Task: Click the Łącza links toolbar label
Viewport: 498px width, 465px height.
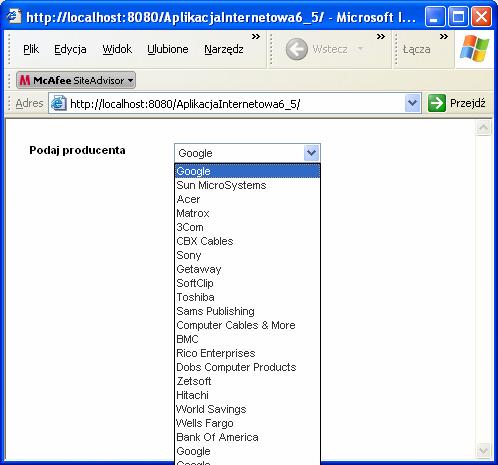Action: 416,49
